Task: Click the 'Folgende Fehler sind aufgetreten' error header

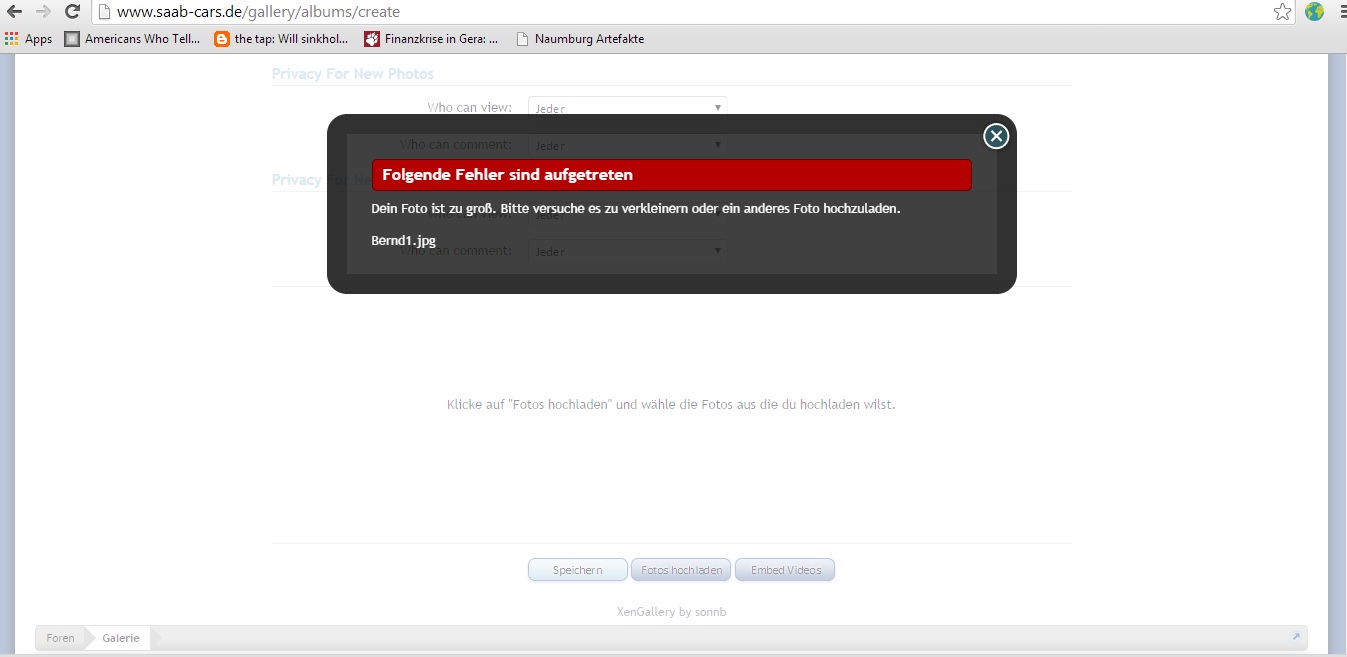Action: (x=671, y=175)
